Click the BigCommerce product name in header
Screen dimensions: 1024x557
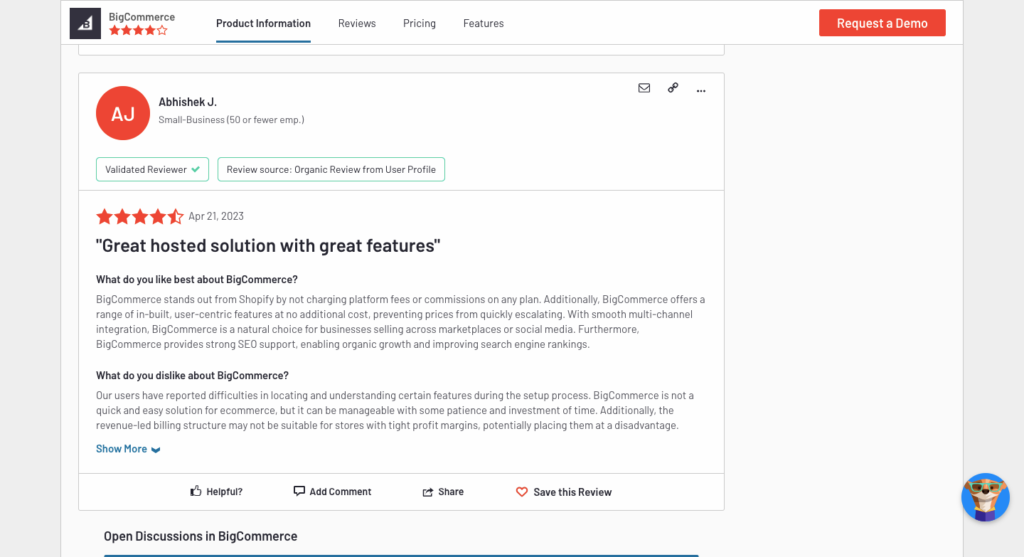(142, 17)
